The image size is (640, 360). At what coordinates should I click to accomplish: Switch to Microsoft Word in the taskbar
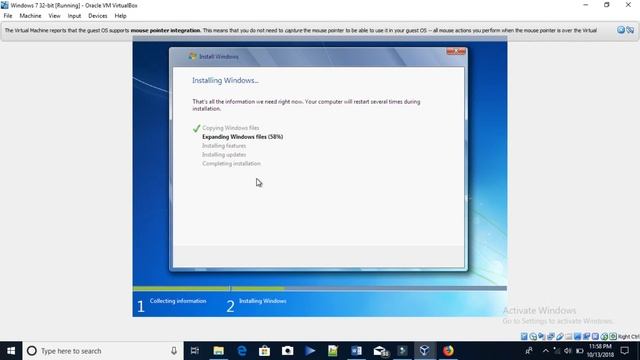coord(356,351)
